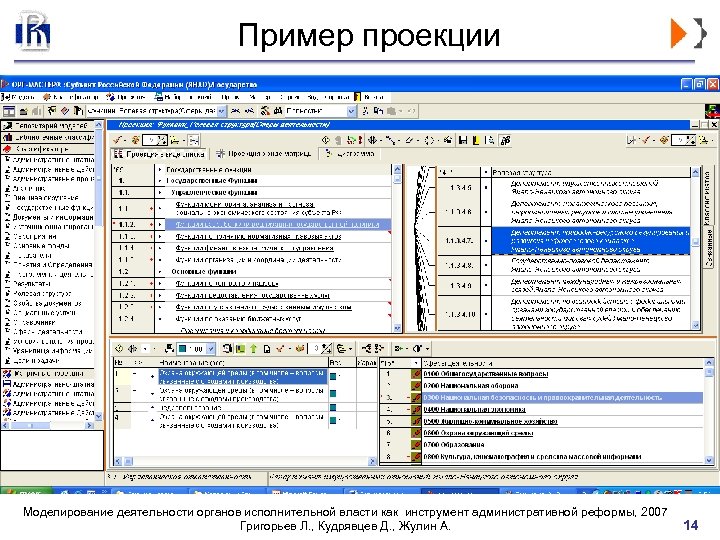The width and height of the screenshot is (720, 540).
Task: Select Цели и задачи in left classifier list
Action: click(36, 360)
